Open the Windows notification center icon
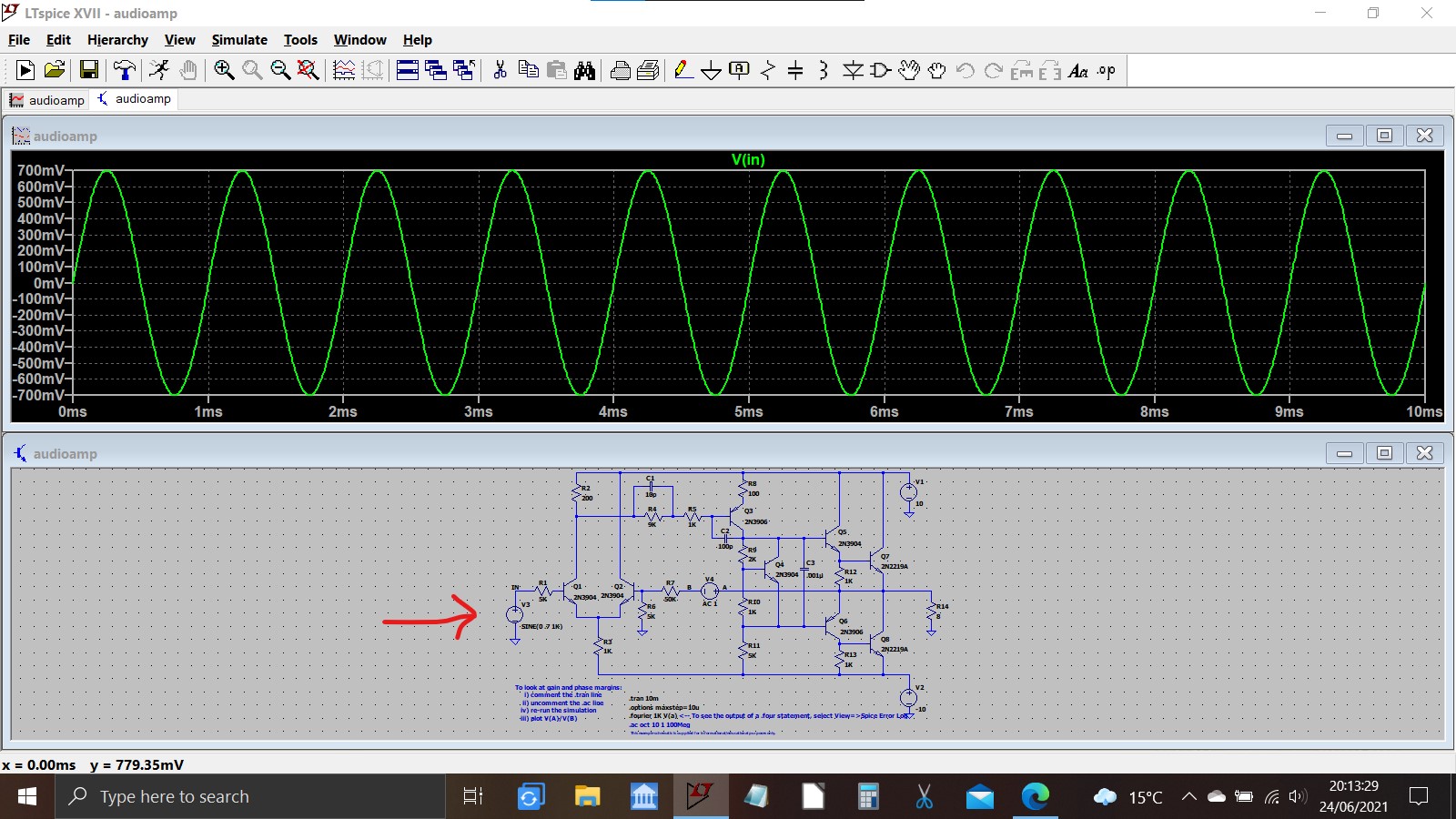Screen dimensions: 1456x819 coord(1418,796)
